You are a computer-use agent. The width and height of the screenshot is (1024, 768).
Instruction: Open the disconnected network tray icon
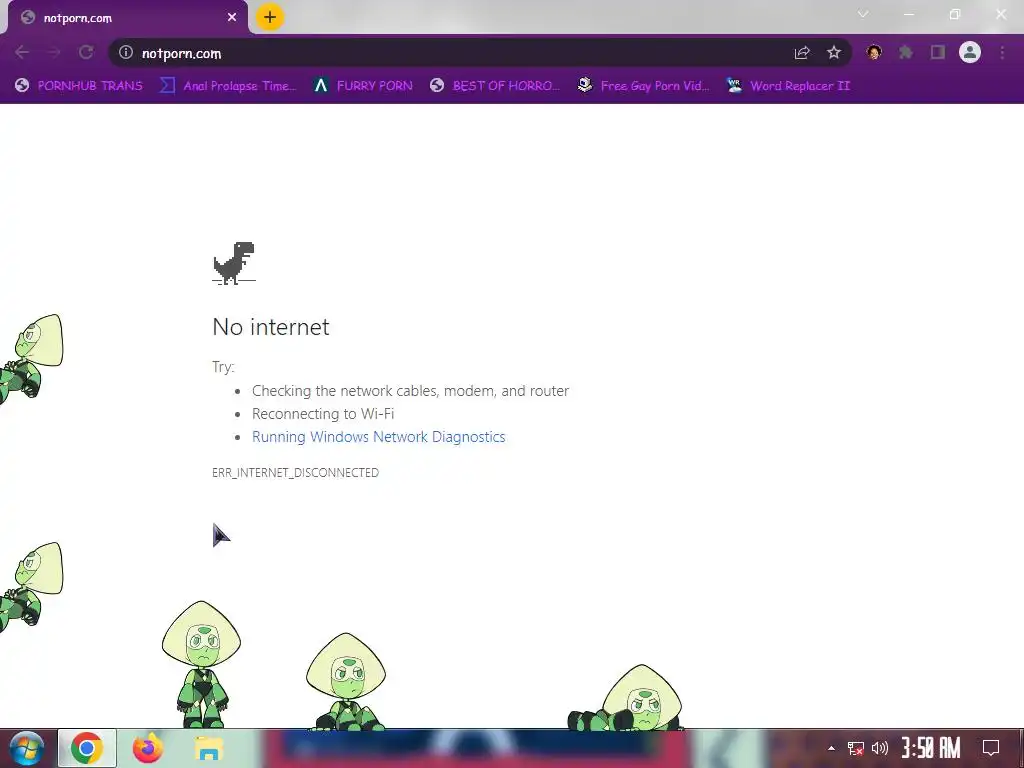(x=856, y=748)
